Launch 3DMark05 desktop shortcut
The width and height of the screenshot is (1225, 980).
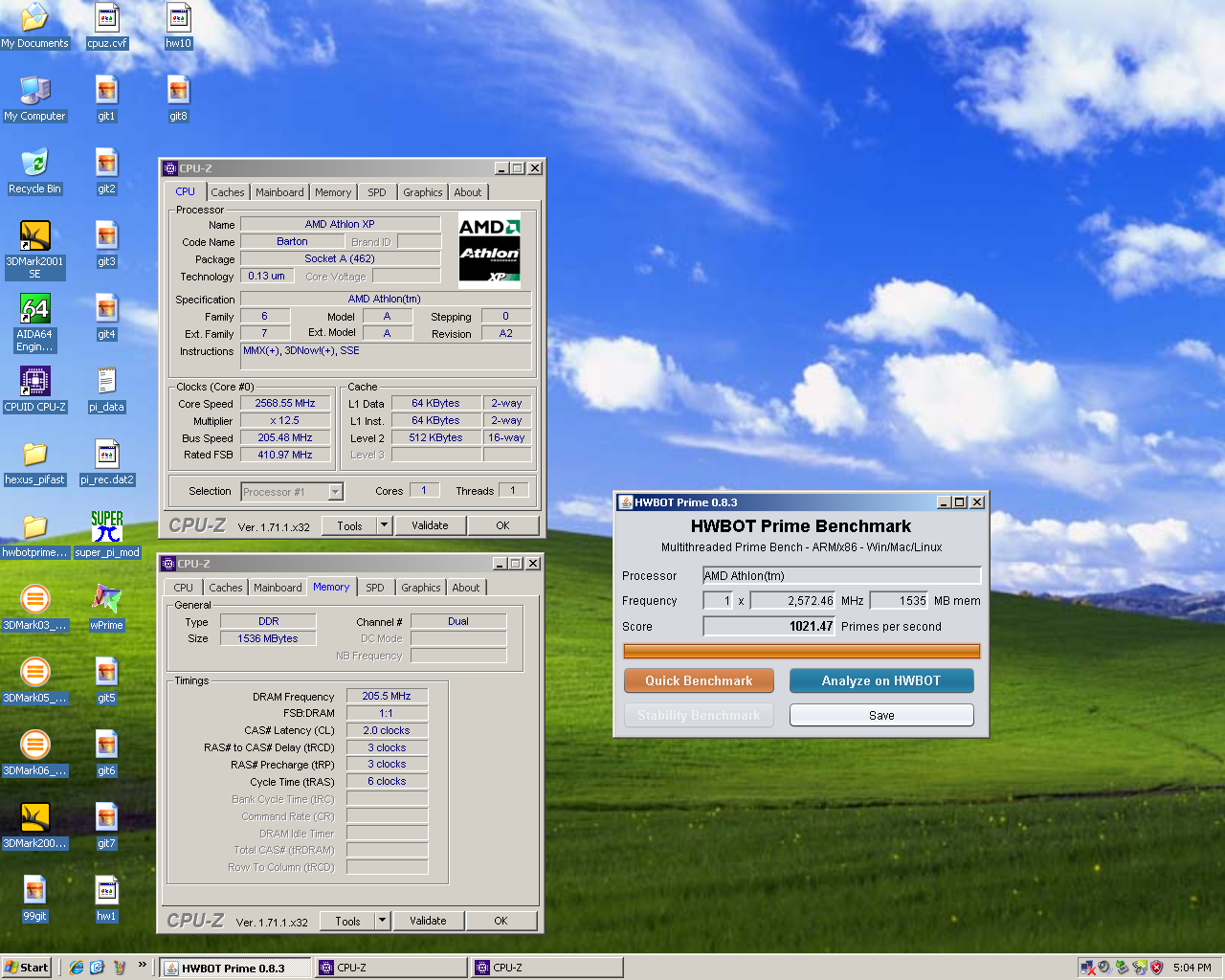tap(34, 680)
